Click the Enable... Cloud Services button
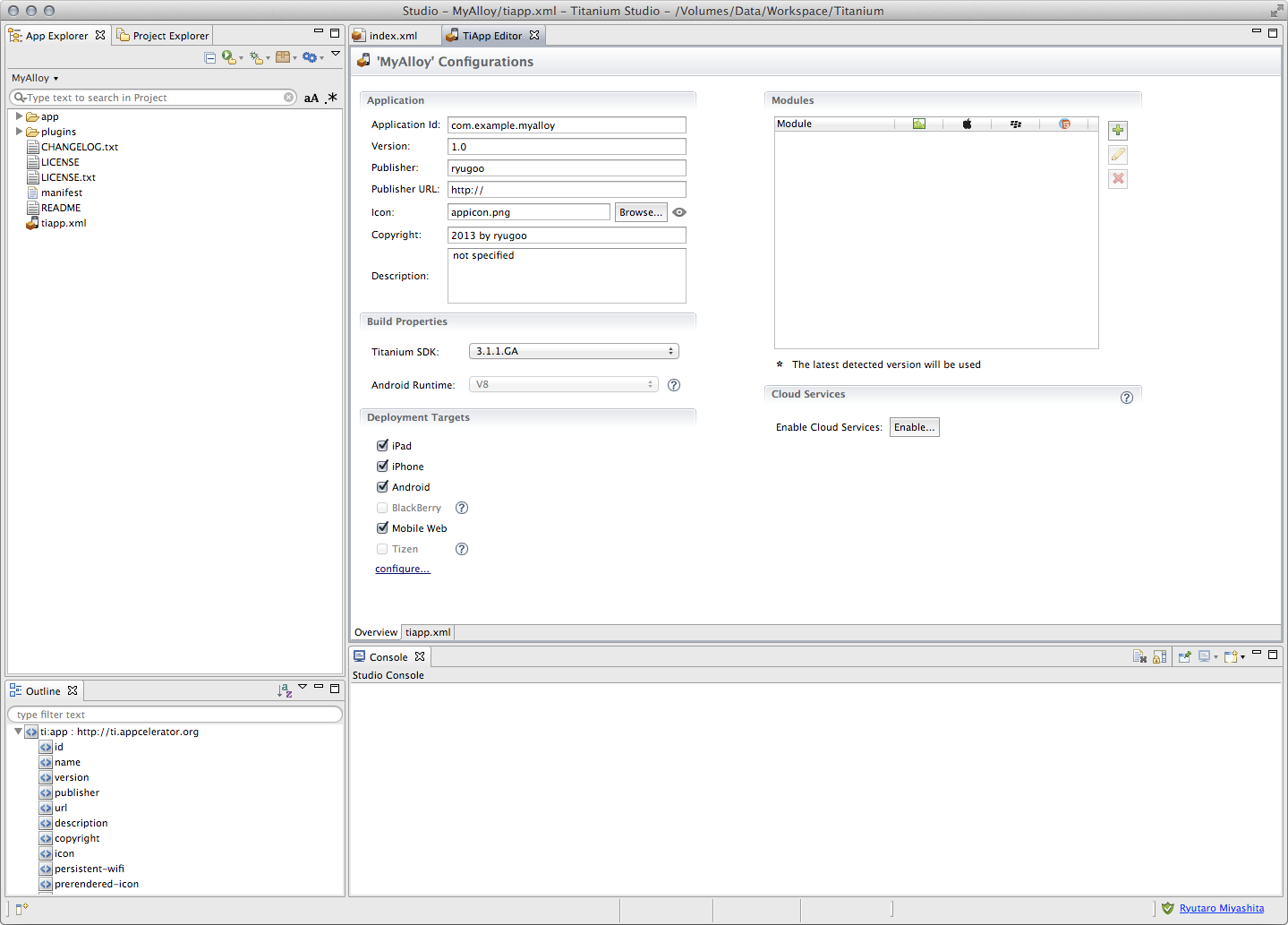 pyautogui.click(x=914, y=427)
